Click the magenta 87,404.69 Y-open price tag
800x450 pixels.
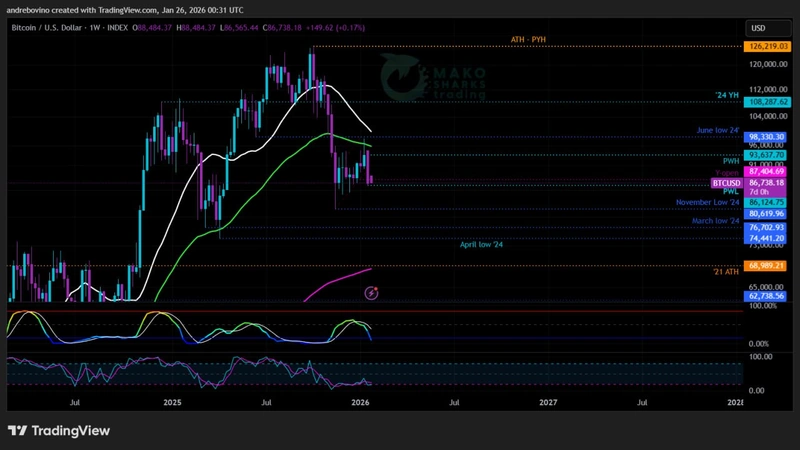click(767, 172)
